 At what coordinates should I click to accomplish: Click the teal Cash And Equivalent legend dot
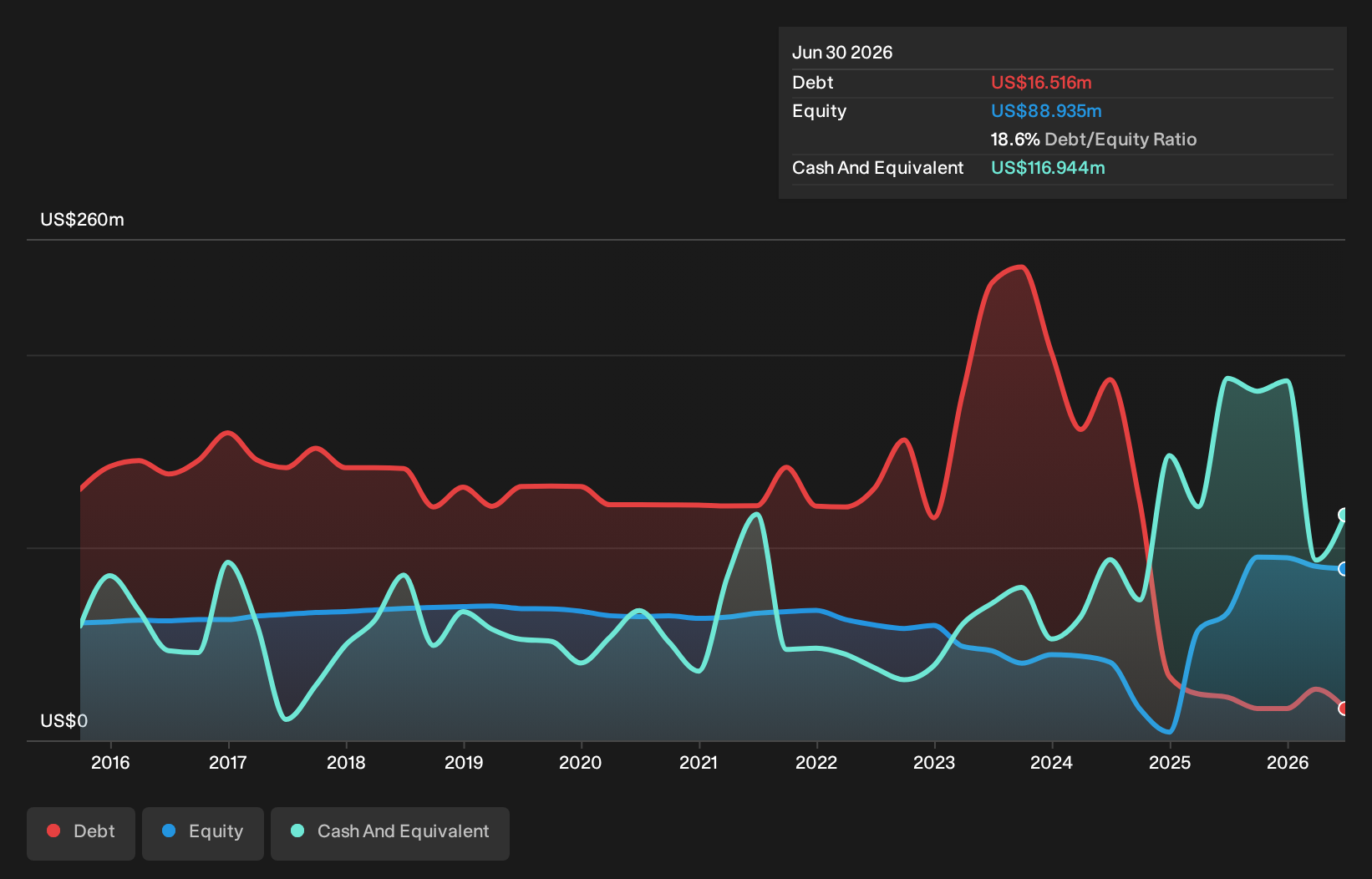[297, 831]
